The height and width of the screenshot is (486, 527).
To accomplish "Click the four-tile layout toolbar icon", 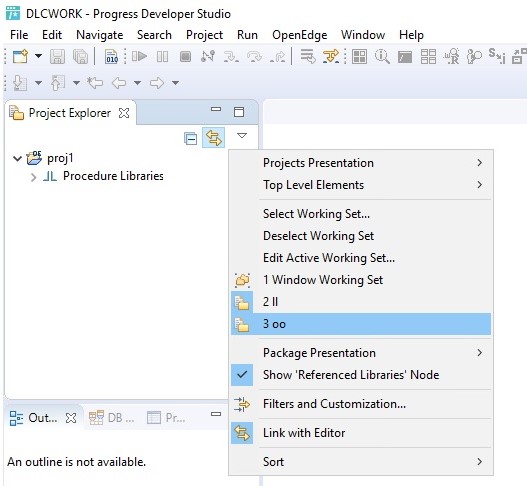I will 428,56.
